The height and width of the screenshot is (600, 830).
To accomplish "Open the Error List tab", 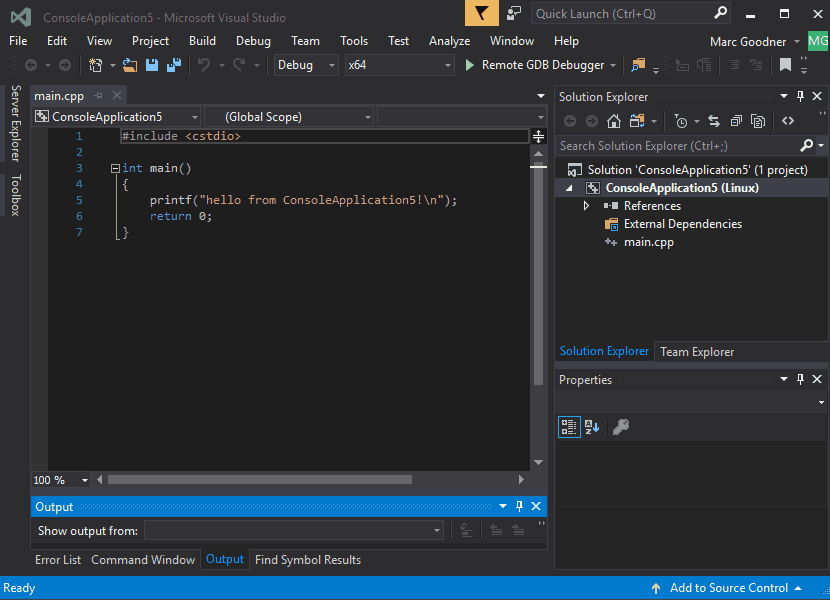I will coord(58,560).
